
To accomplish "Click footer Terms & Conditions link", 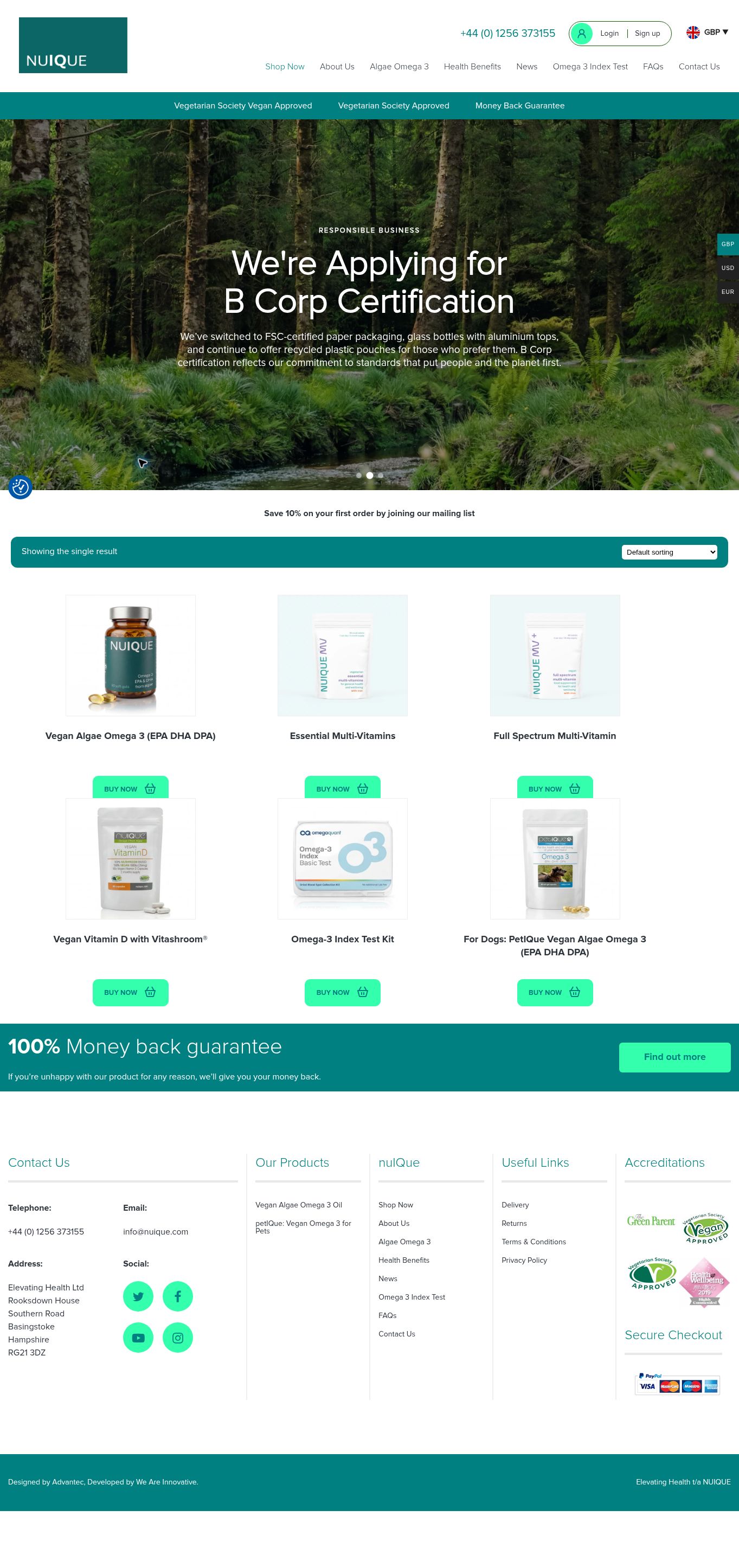I will [534, 1242].
